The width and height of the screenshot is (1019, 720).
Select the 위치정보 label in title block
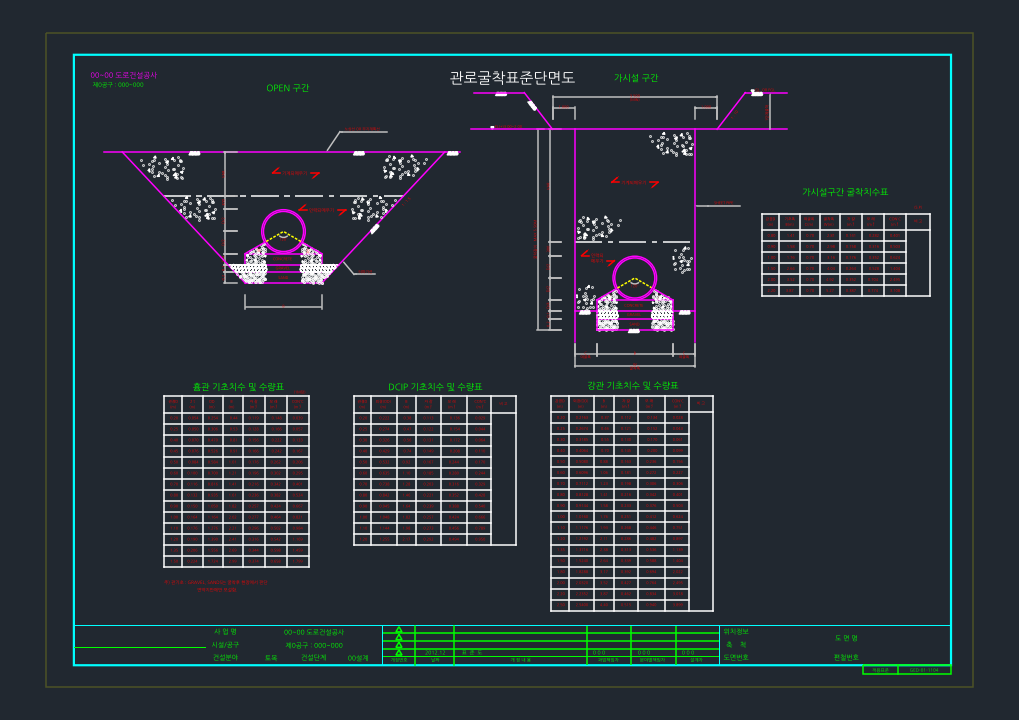tap(736, 632)
